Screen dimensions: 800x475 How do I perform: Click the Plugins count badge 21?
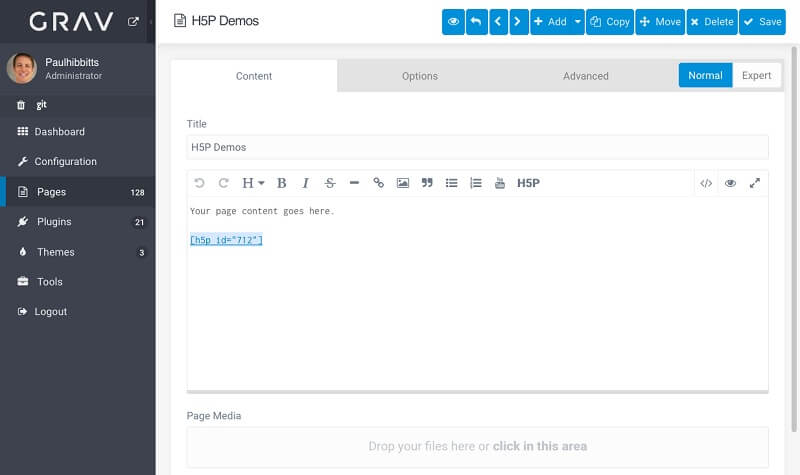139,222
